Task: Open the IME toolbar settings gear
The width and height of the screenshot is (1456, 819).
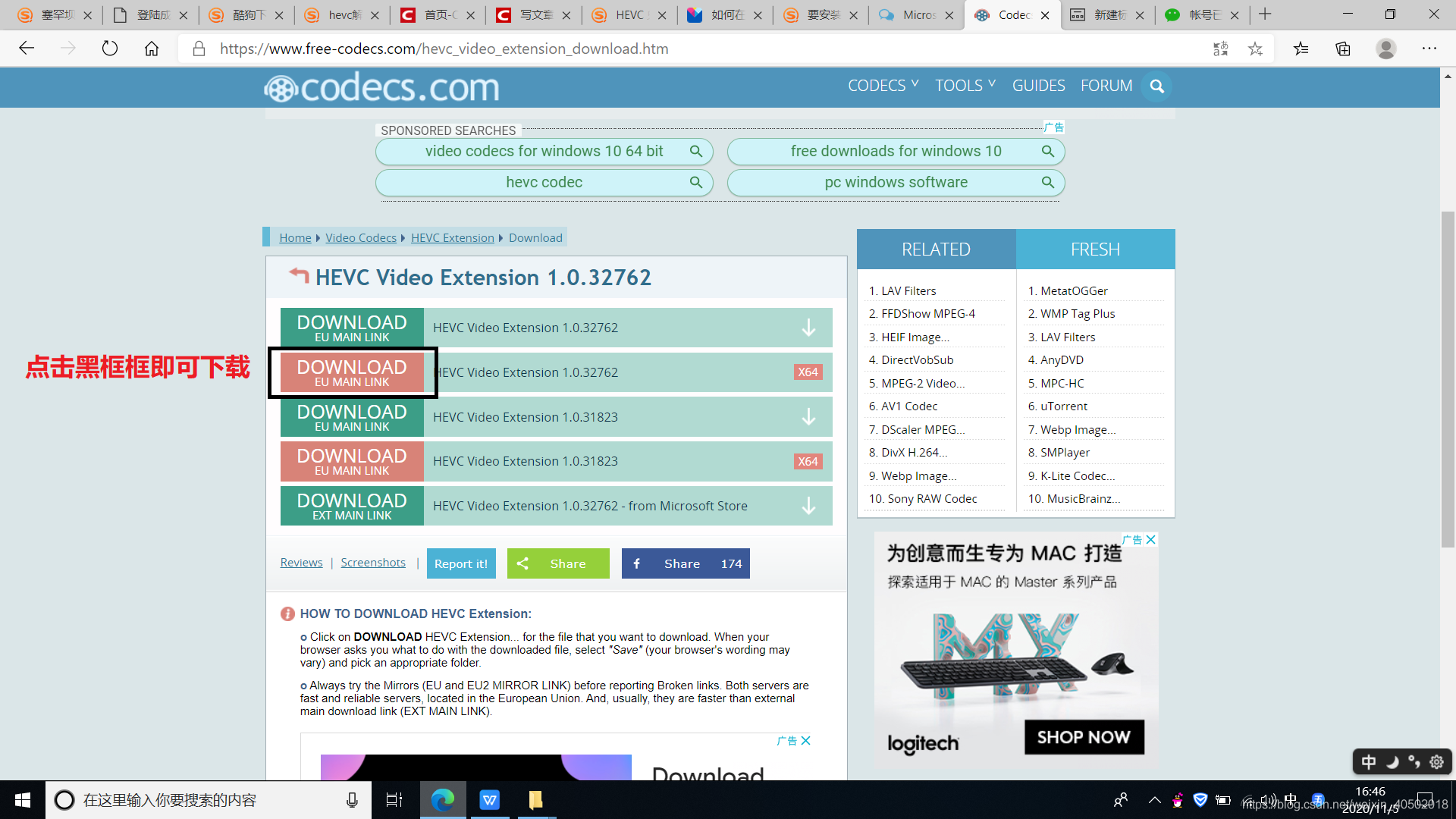Action: tap(1436, 762)
